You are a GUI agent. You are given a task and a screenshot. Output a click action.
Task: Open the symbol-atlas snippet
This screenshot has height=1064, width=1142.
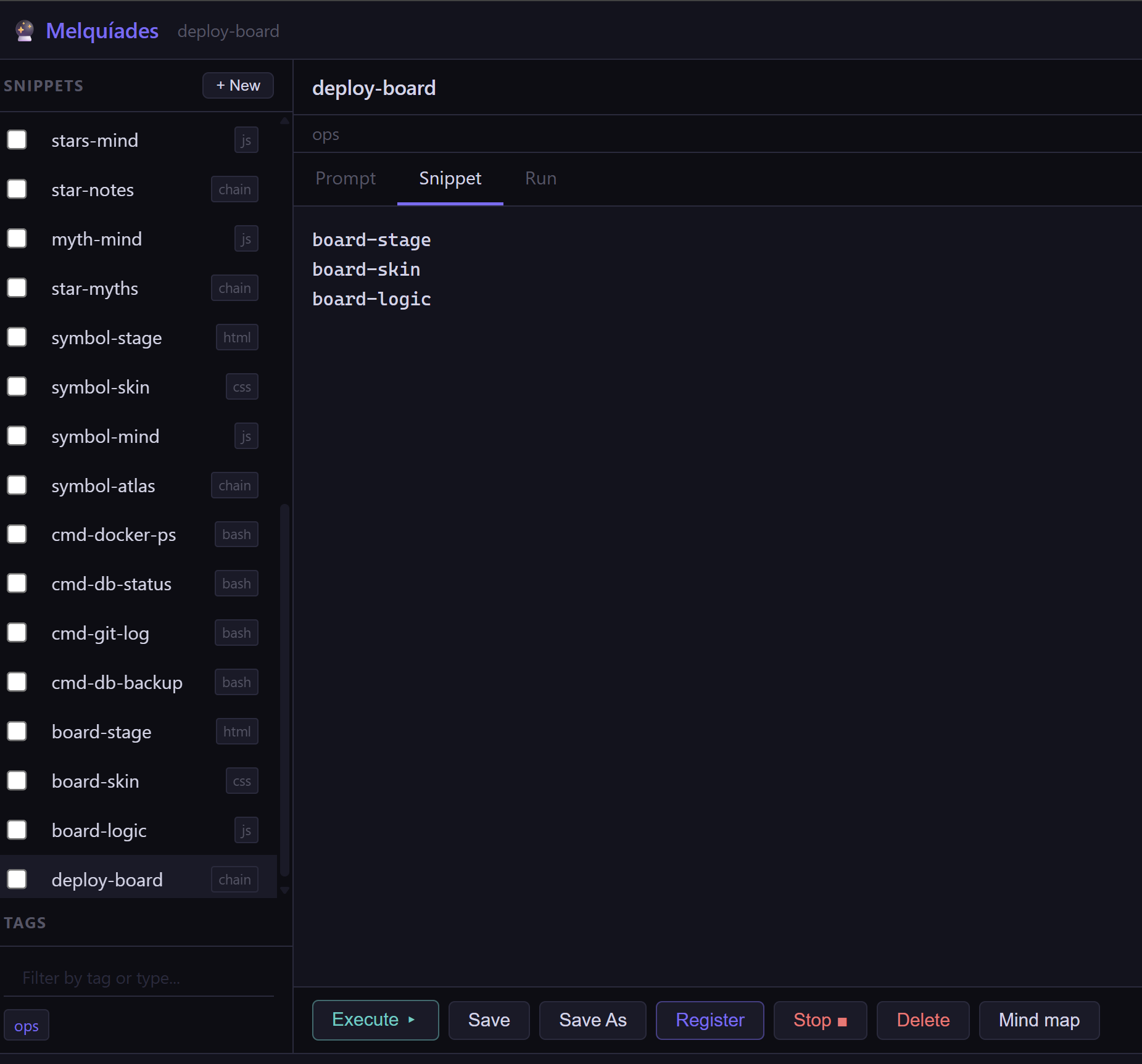103,486
